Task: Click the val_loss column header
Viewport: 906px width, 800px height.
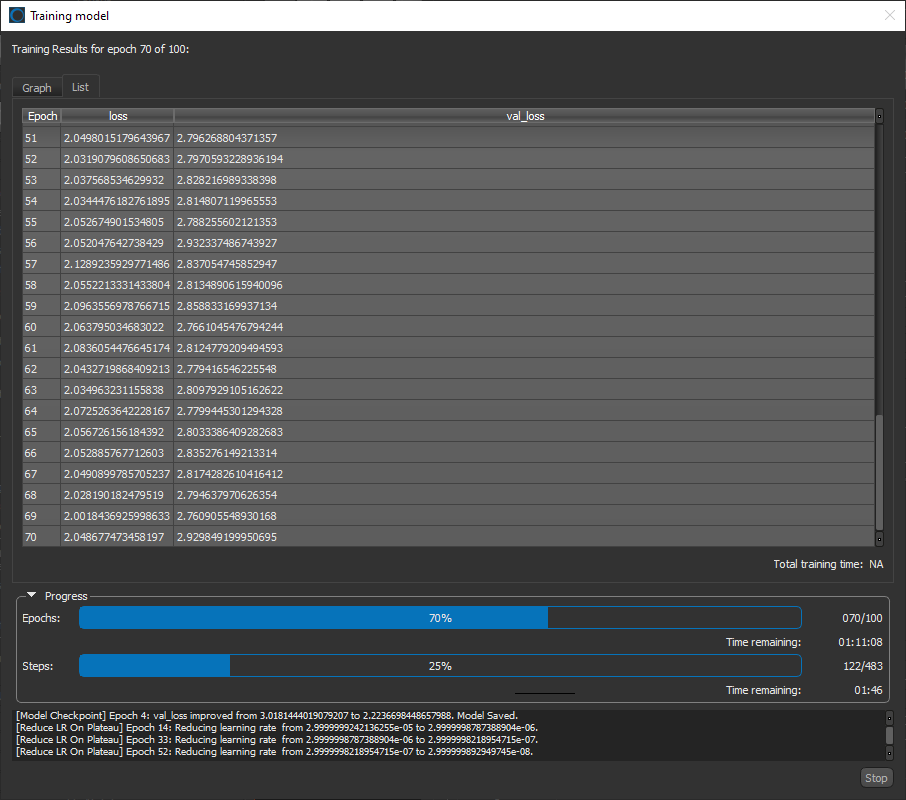Action: coord(525,116)
